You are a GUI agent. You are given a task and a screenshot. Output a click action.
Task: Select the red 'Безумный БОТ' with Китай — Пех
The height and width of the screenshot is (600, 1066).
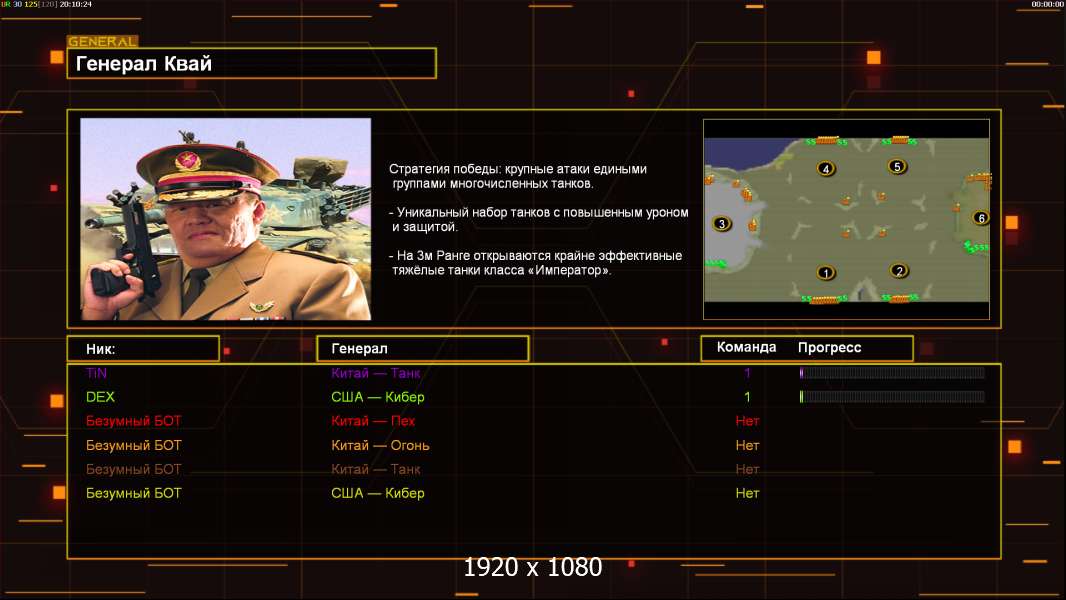[x=133, y=421]
